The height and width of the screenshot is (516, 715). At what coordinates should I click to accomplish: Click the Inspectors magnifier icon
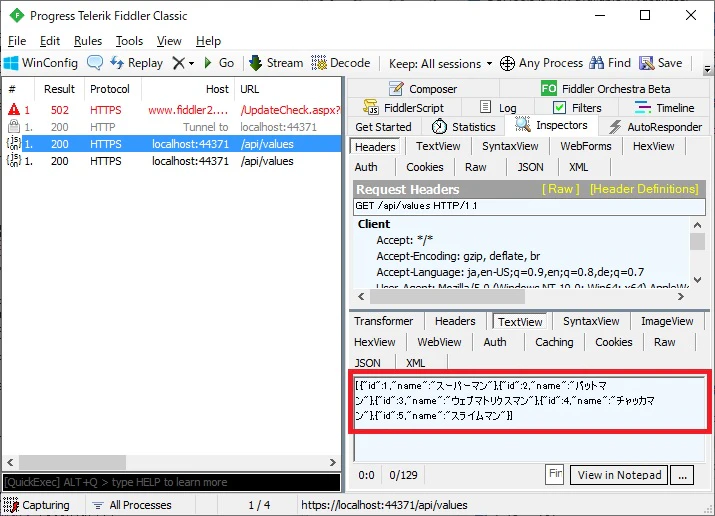pyautogui.click(x=523, y=124)
